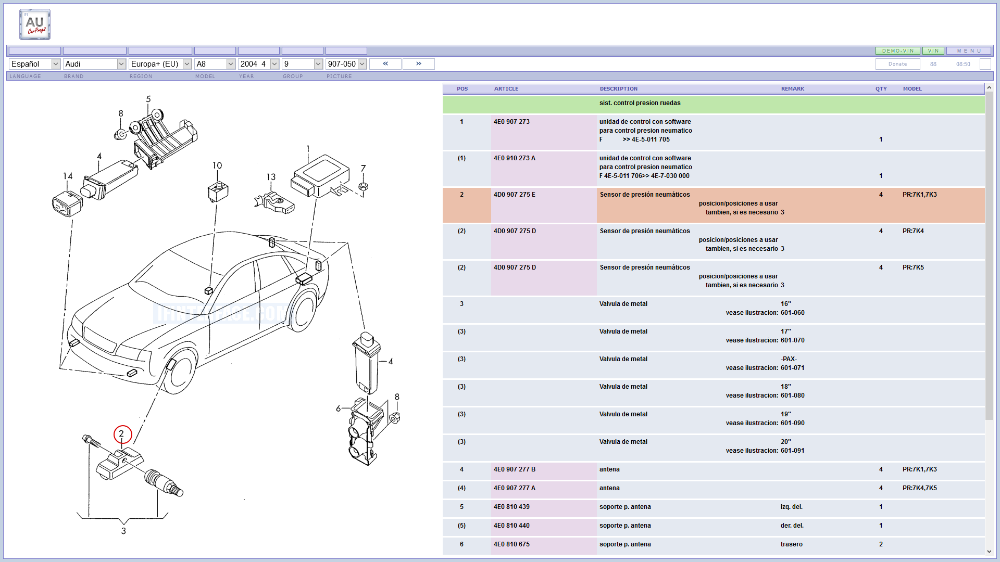Click article number 4E0 810 439

click(511, 507)
